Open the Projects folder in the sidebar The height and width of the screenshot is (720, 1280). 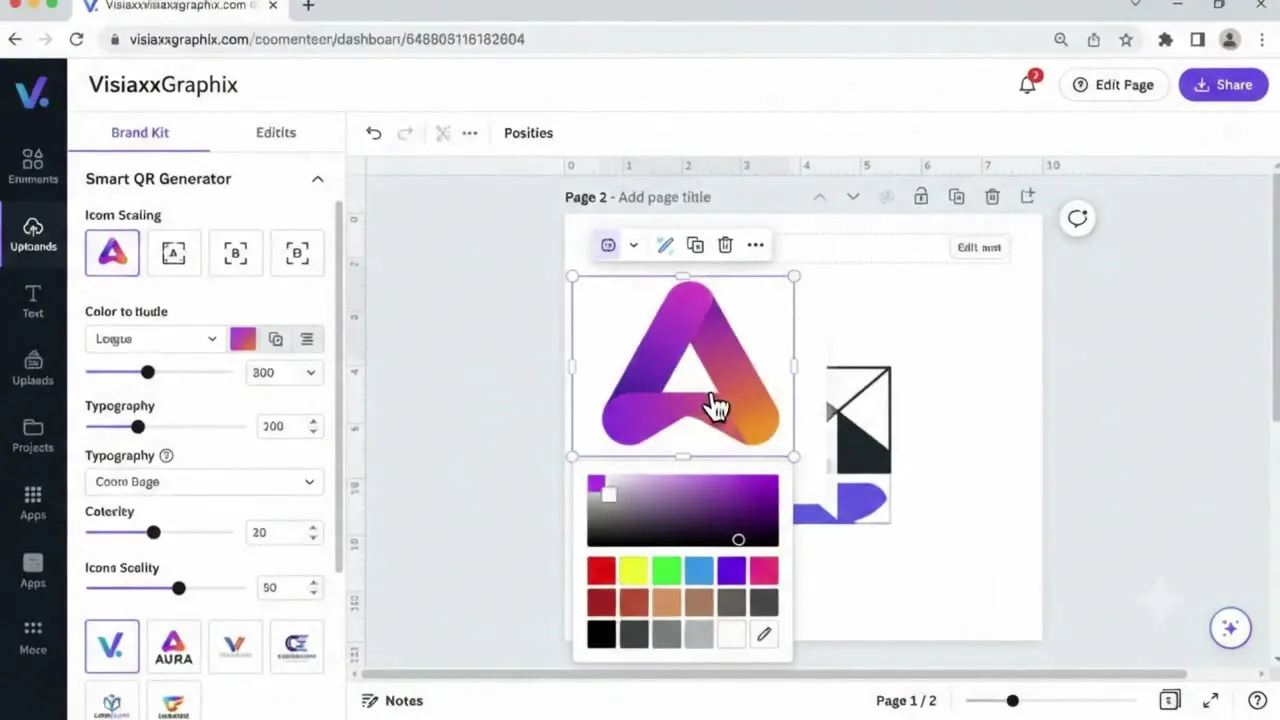click(33, 435)
